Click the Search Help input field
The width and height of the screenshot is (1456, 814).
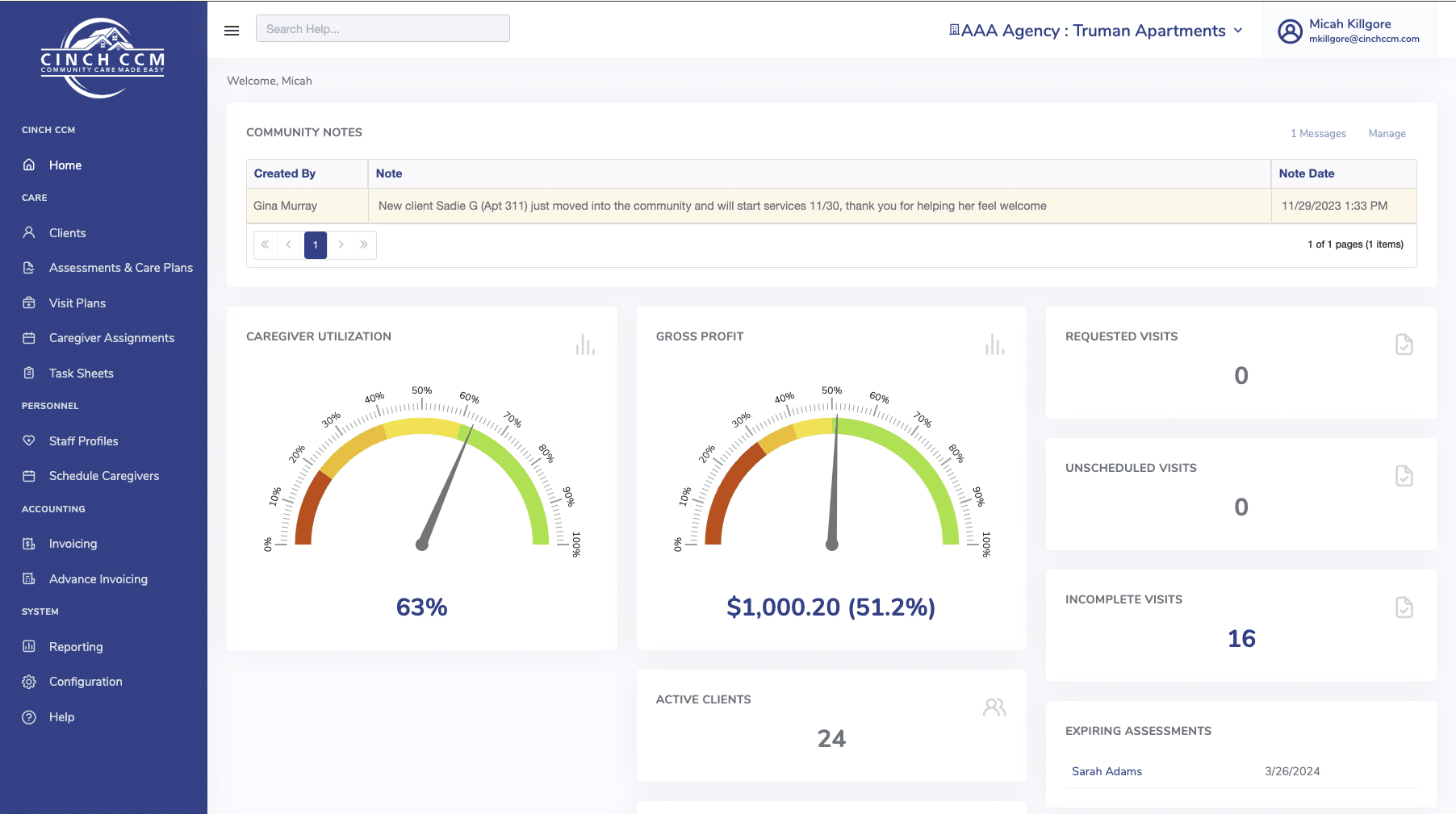coord(383,29)
